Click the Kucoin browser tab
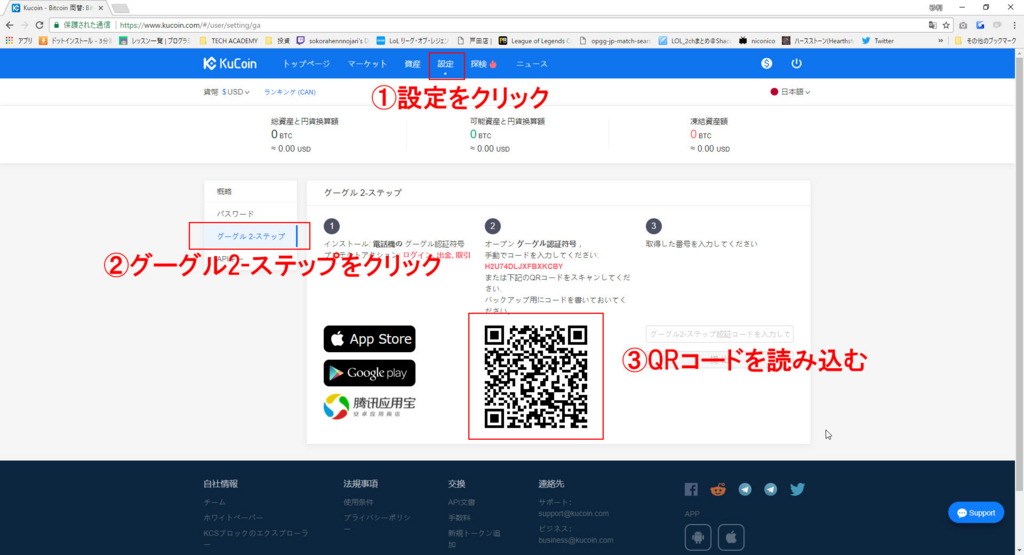The width and height of the screenshot is (1024, 555). [57, 8]
